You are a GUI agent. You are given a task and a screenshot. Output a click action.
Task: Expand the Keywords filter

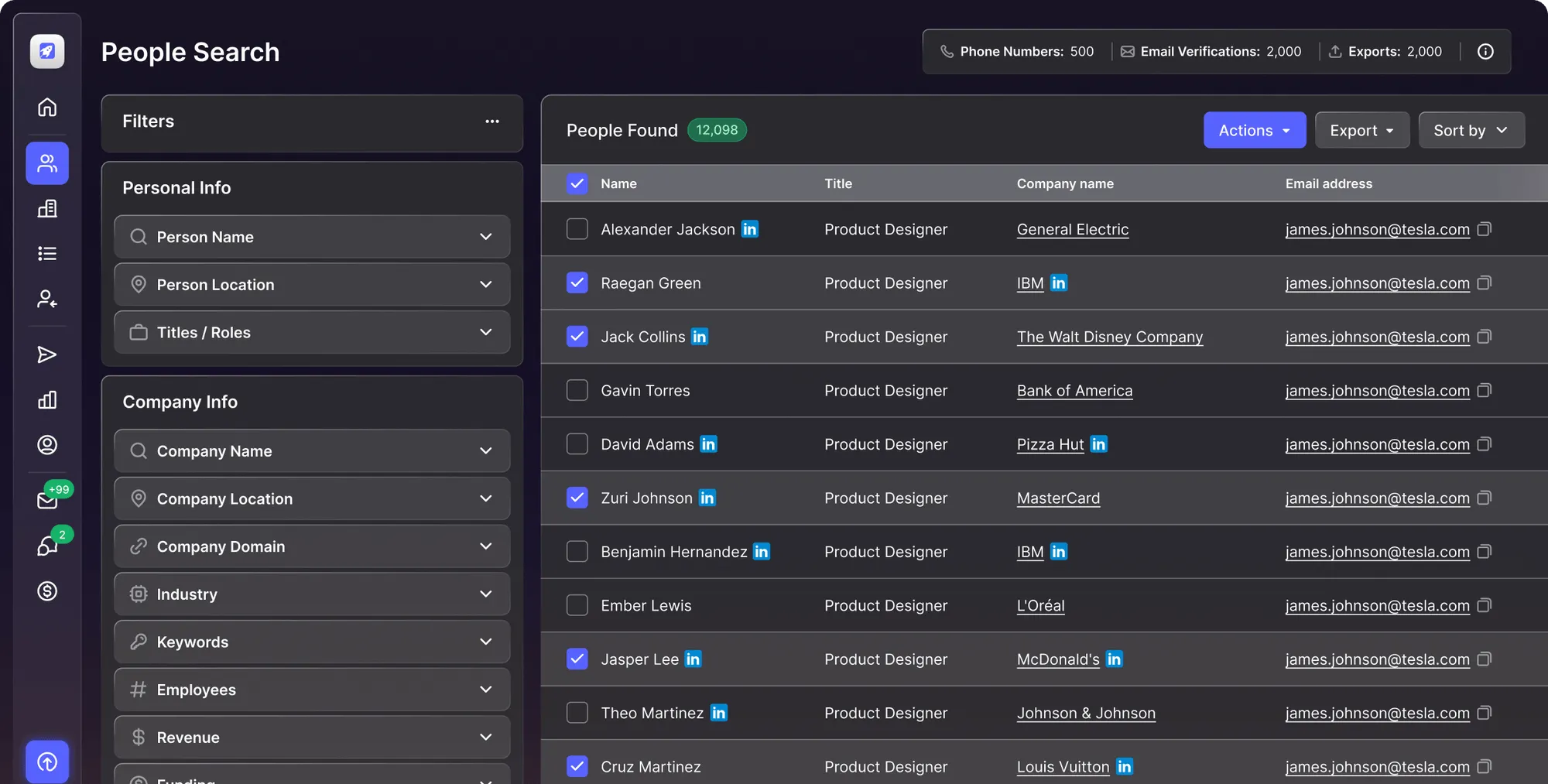(312, 642)
